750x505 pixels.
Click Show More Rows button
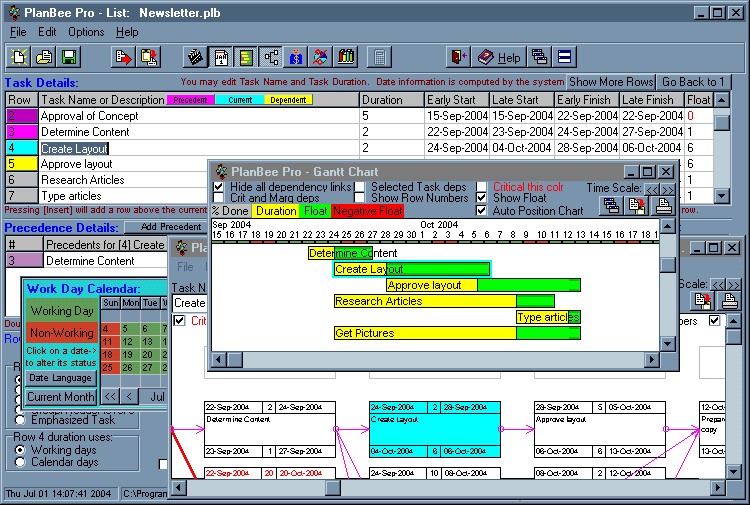coord(612,82)
